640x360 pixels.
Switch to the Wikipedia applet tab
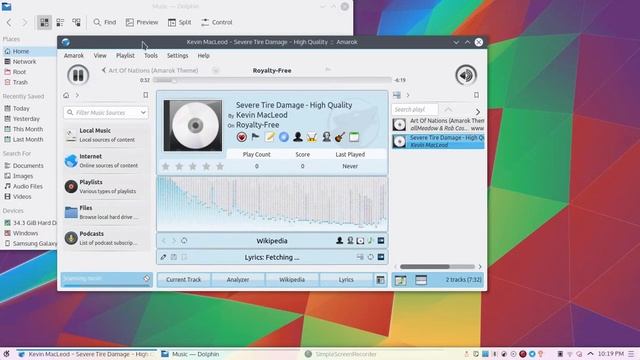click(292, 280)
